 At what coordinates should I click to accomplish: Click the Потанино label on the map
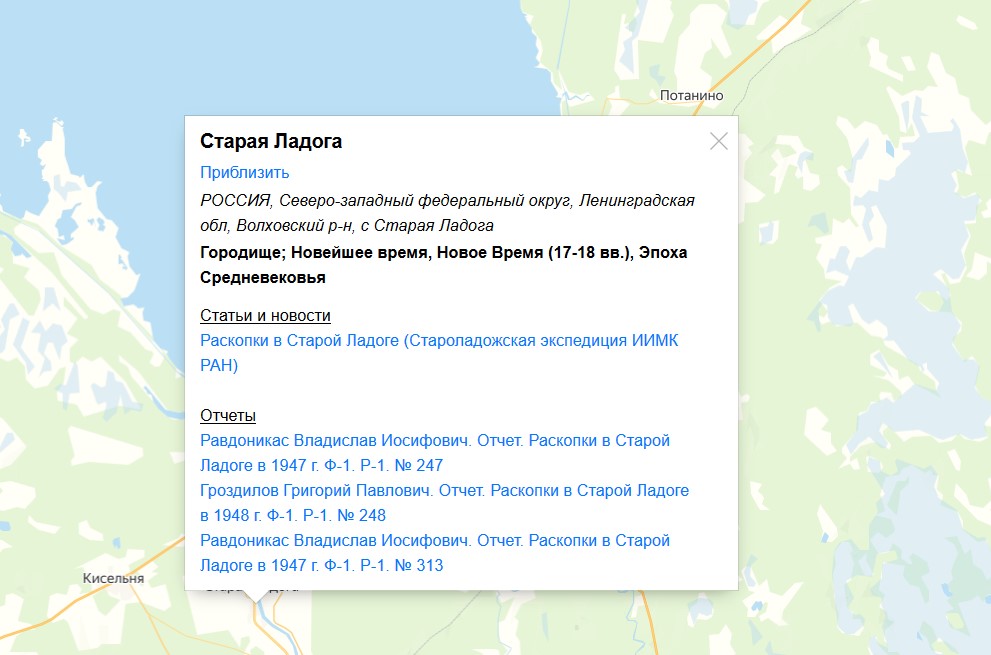pos(691,96)
